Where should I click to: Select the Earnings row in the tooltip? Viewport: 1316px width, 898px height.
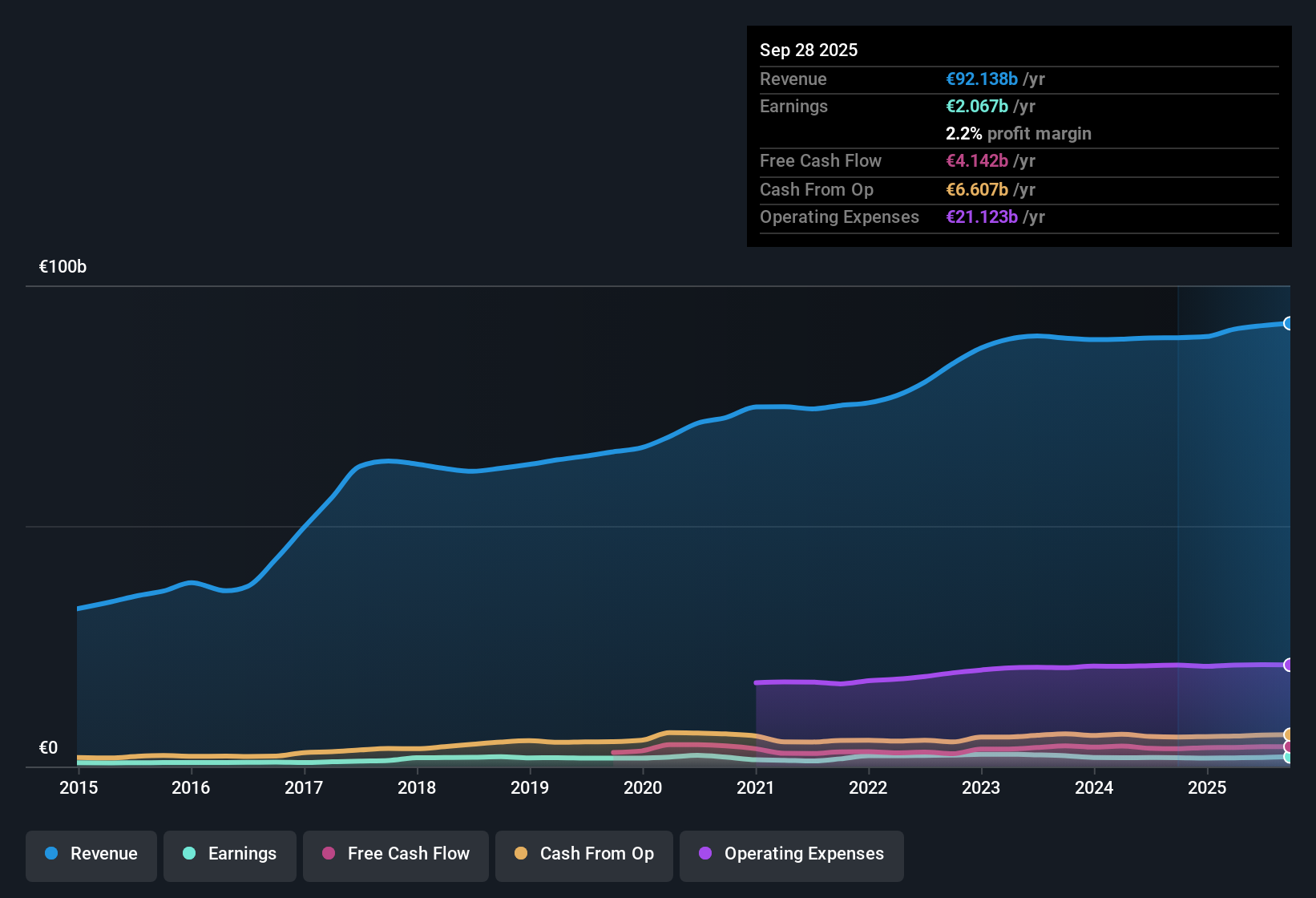tap(793, 106)
